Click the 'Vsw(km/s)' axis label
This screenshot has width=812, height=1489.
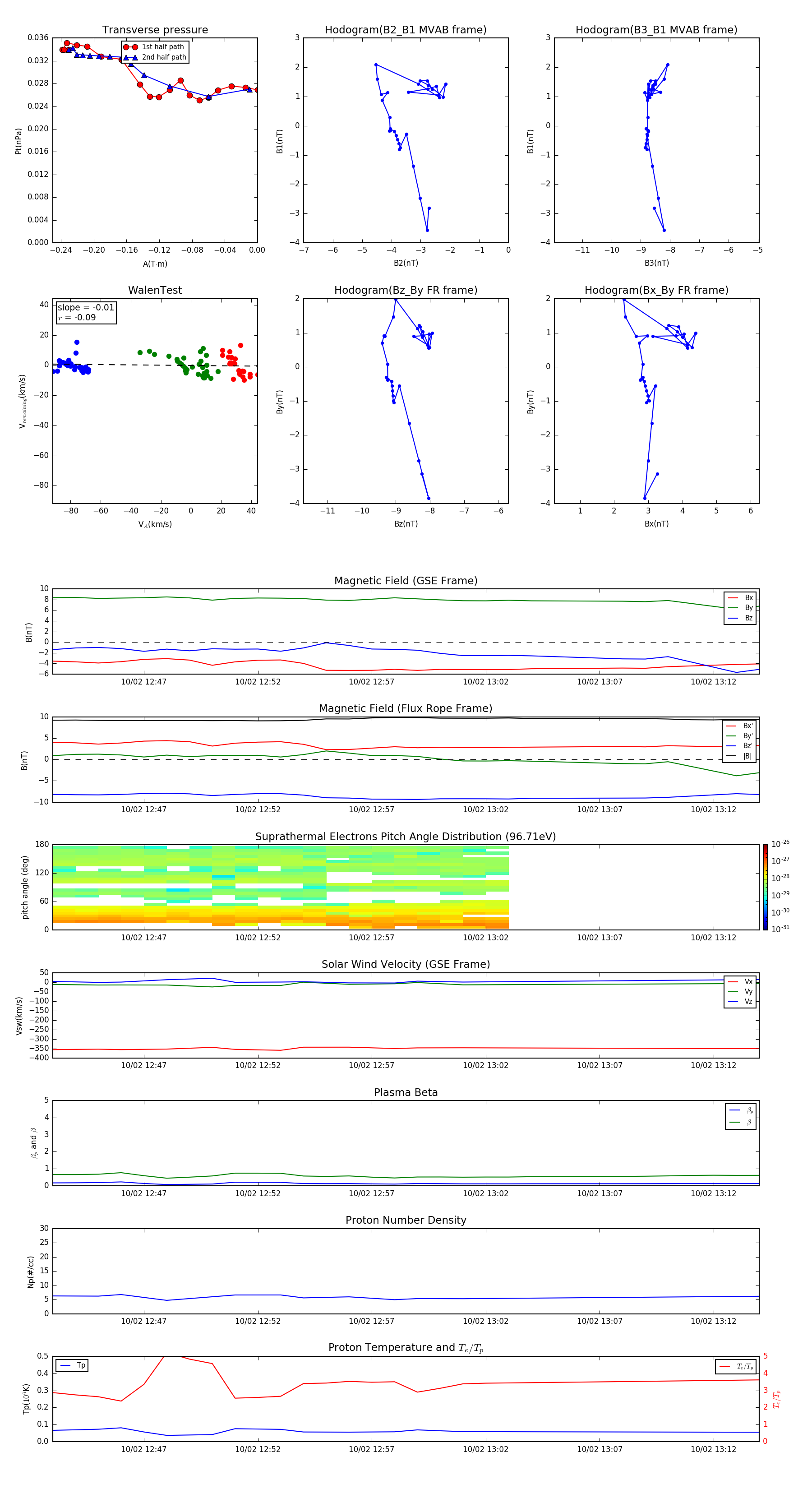pos(18,1015)
